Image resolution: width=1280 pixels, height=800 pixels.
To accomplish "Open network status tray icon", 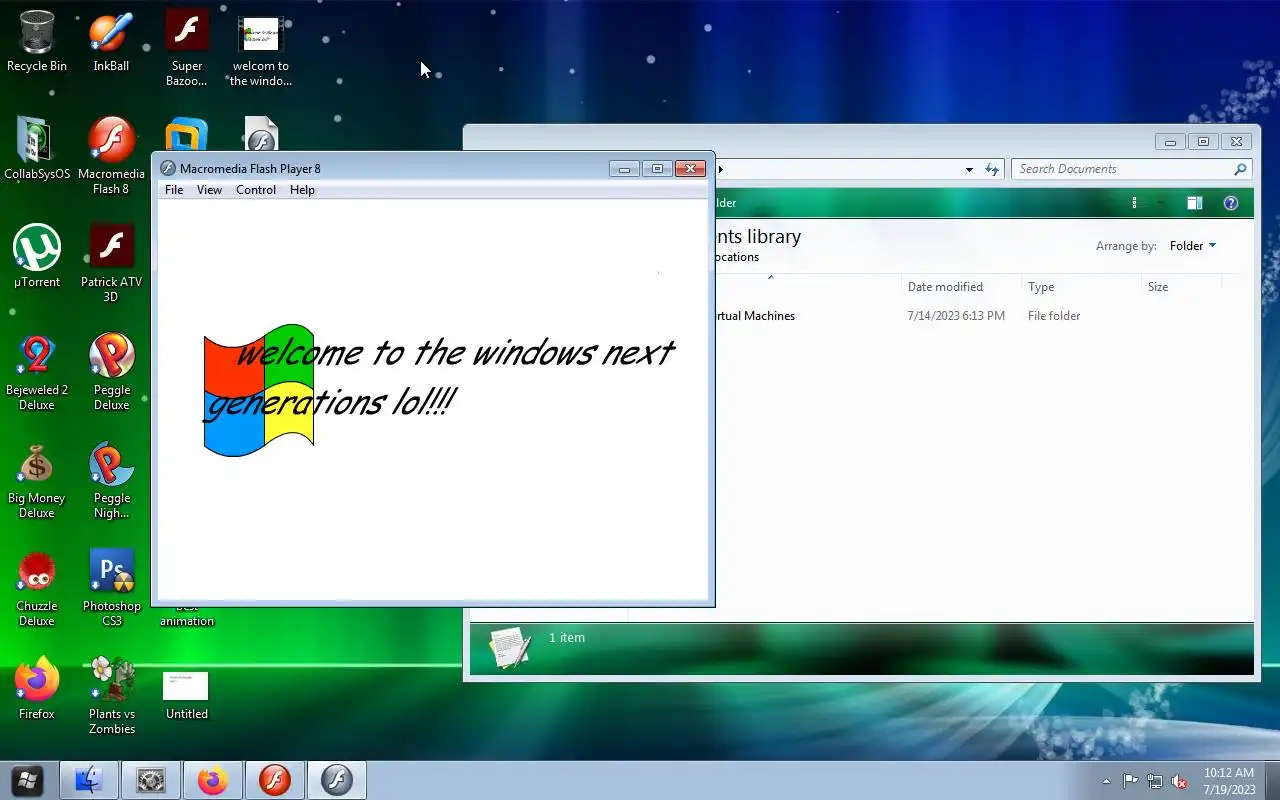I will point(1155,781).
